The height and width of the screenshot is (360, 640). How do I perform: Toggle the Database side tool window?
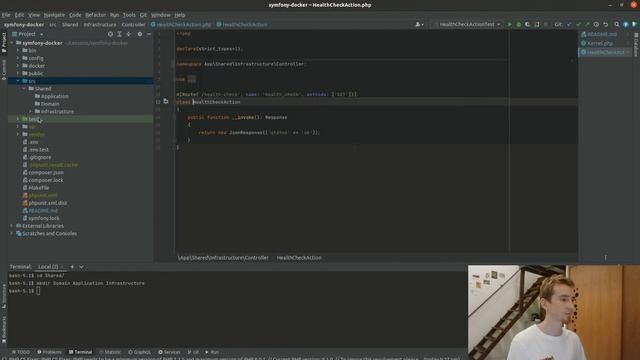point(636,45)
